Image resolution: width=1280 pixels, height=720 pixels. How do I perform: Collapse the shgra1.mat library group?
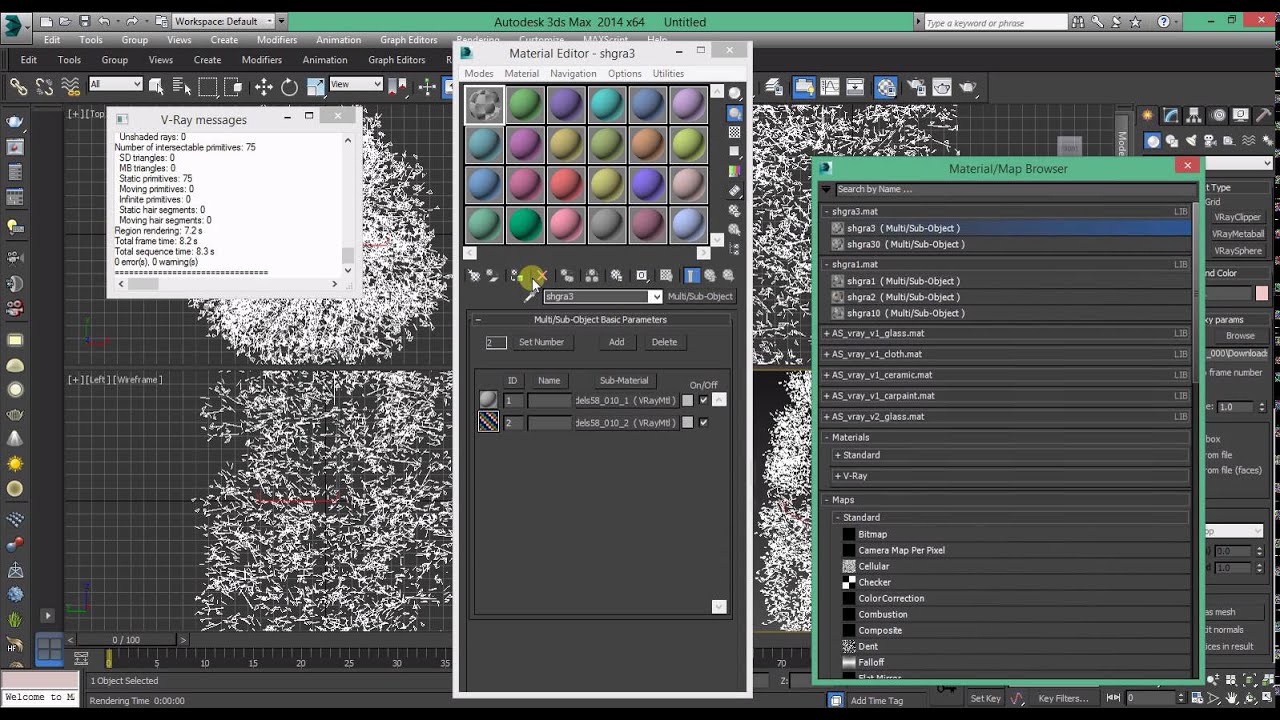[827, 265]
